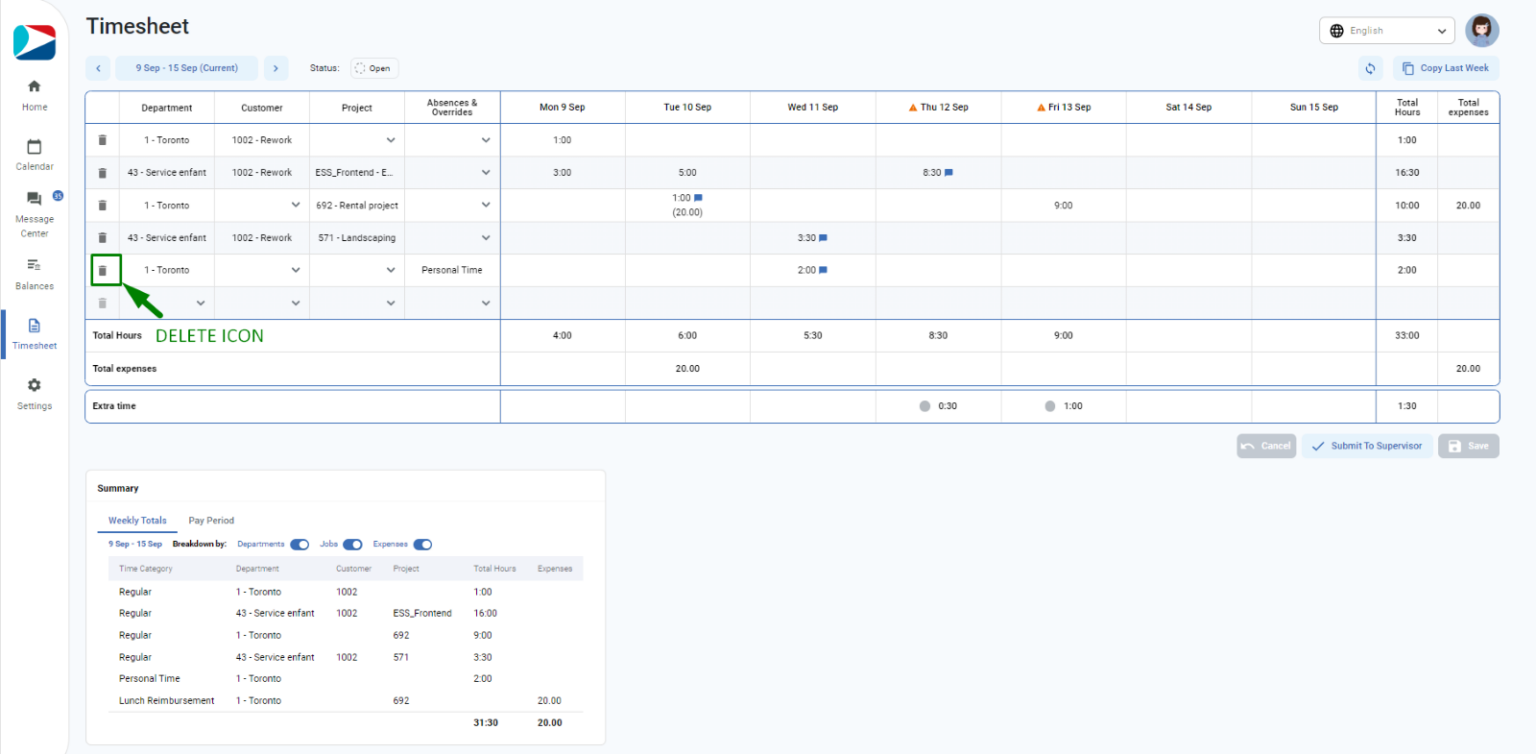The width and height of the screenshot is (1536, 754).
Task: Click the refresh timesheet icon
Action: click(1371, 68)
